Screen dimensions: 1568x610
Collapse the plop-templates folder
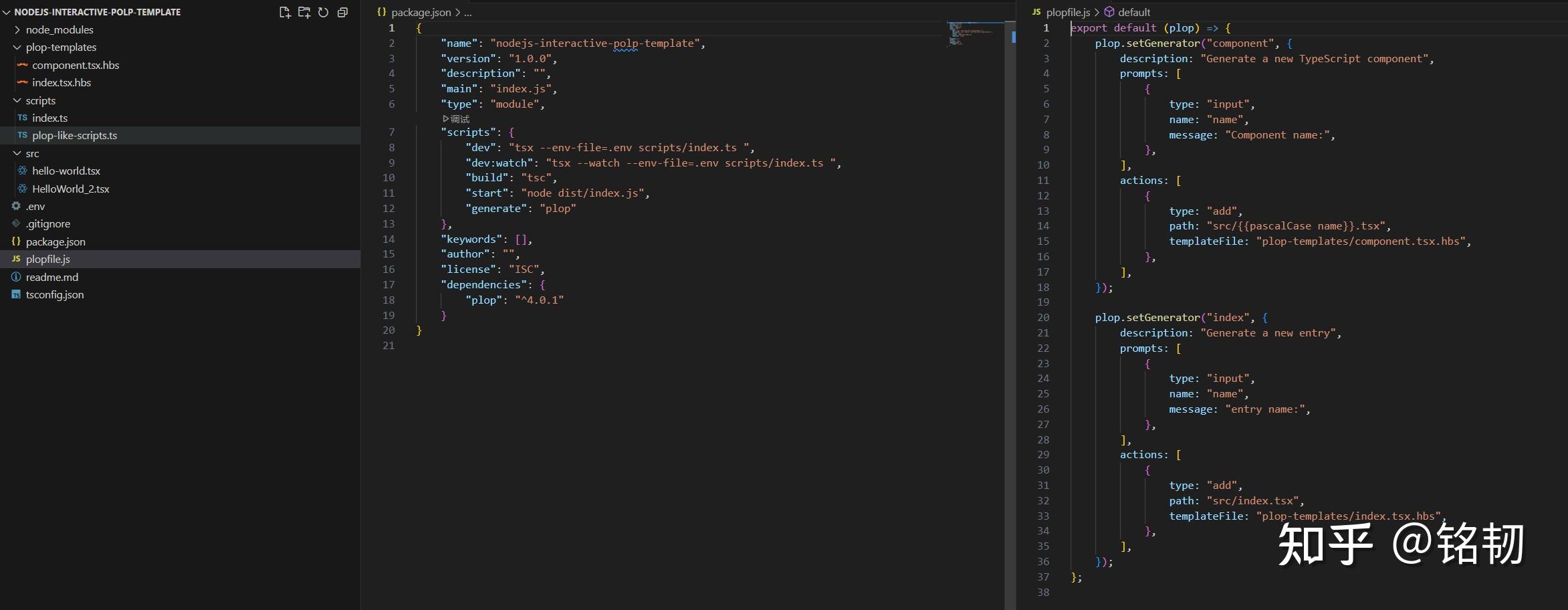(16, 47)
